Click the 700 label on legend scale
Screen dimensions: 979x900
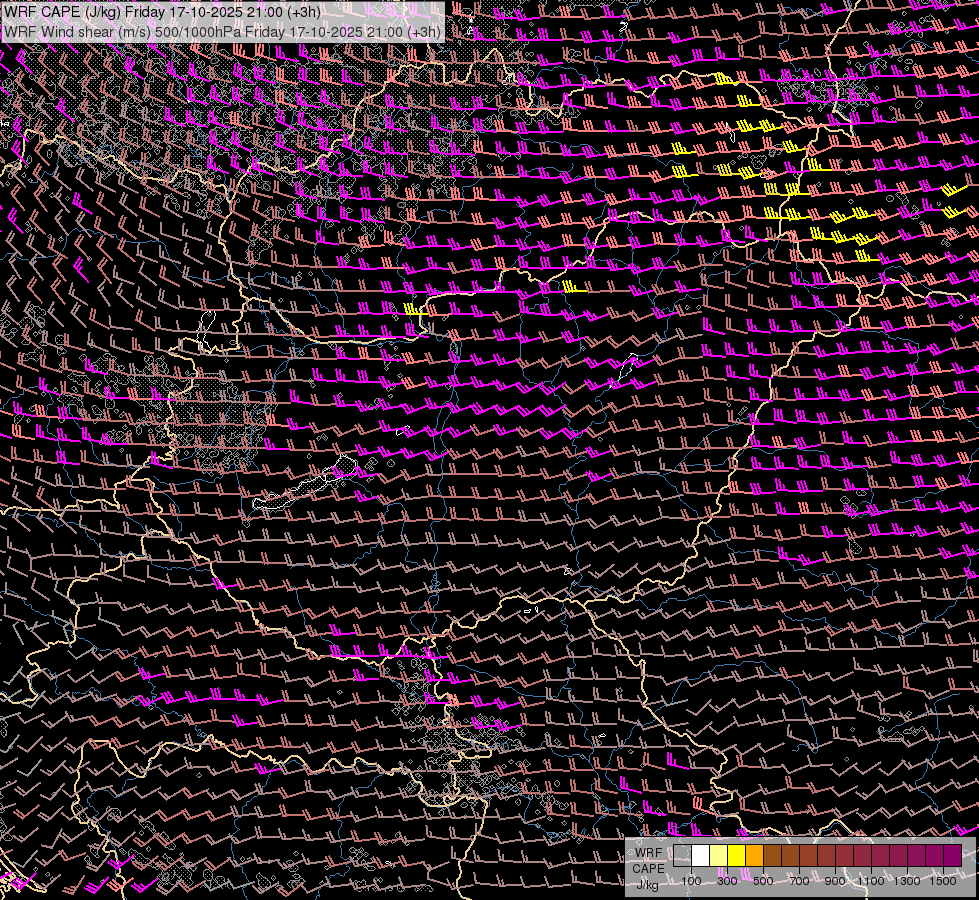(799, 881)
